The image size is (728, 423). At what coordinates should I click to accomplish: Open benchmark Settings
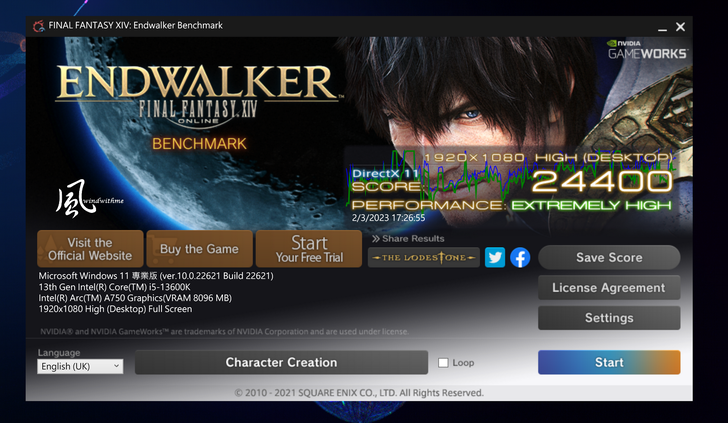pyautogui.click(x=609, y=318)
